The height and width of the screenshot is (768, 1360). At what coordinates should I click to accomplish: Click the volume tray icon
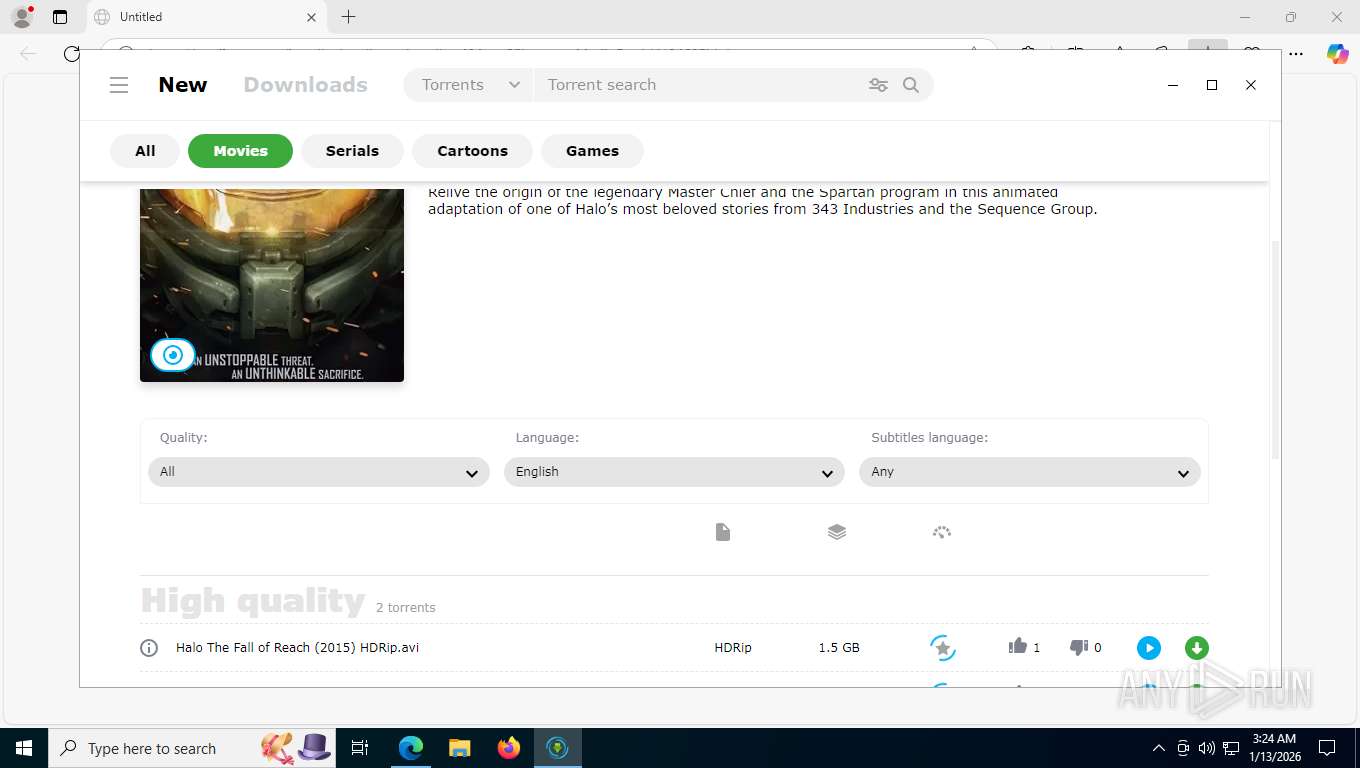[1207, 748]
